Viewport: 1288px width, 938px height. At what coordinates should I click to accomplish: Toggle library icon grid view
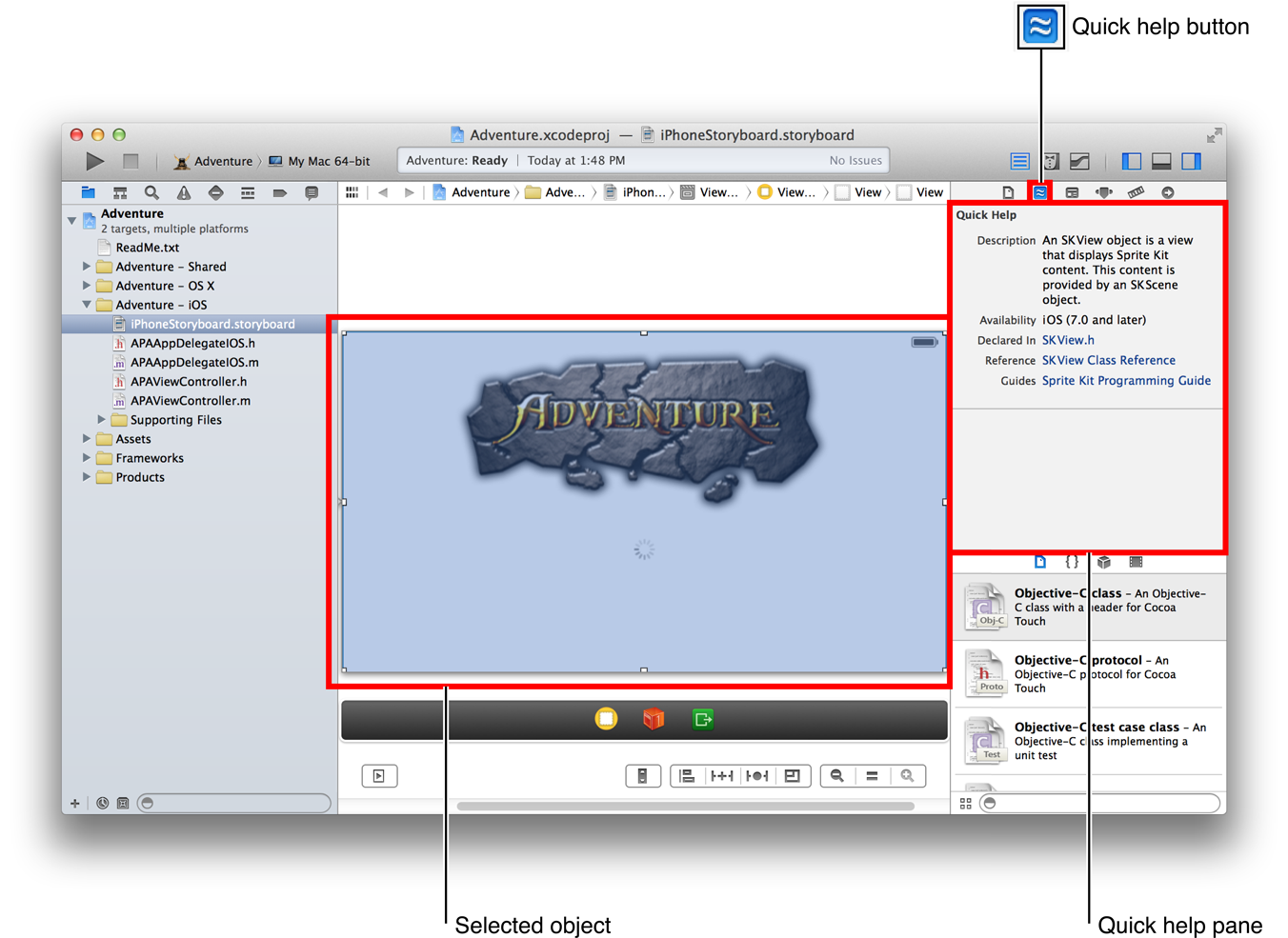(x=966, y=804)
